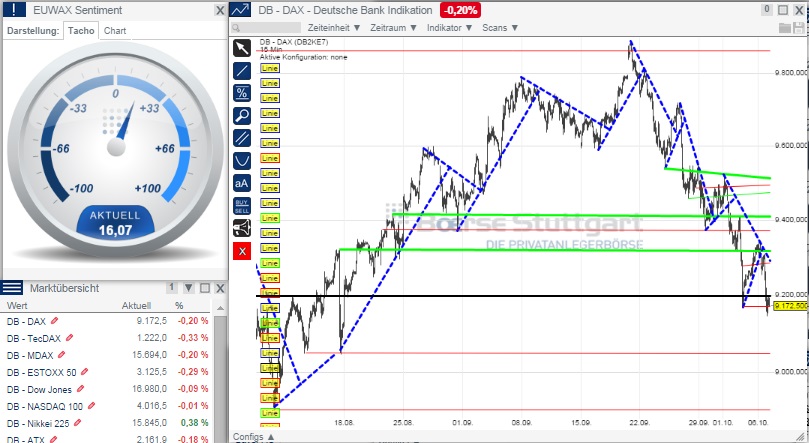
Task: Select the DB - NASDAQ 100 row
Action: tap(107, 406)
